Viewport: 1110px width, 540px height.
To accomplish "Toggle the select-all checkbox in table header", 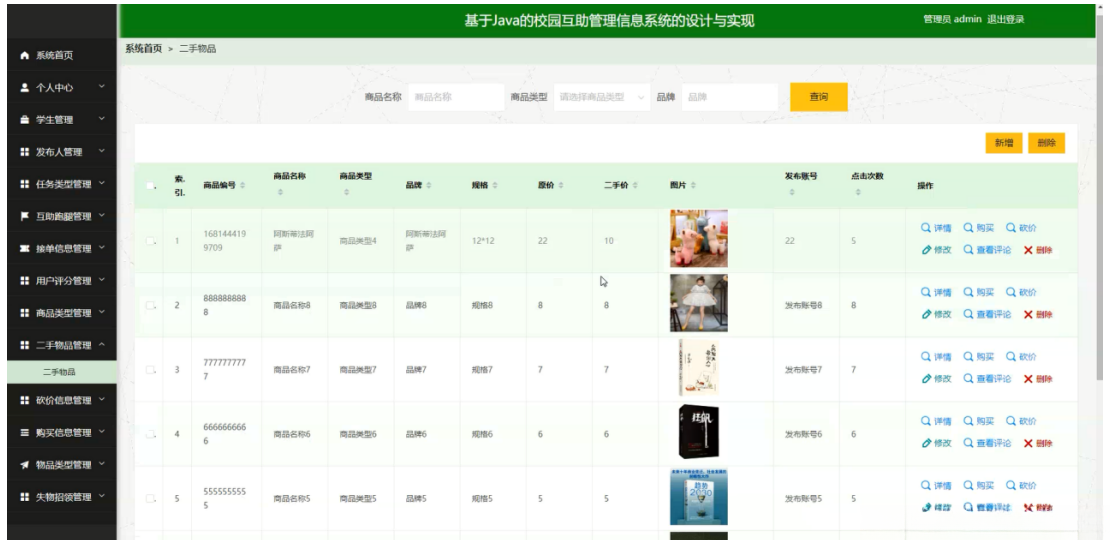I will tap(150, 186).
